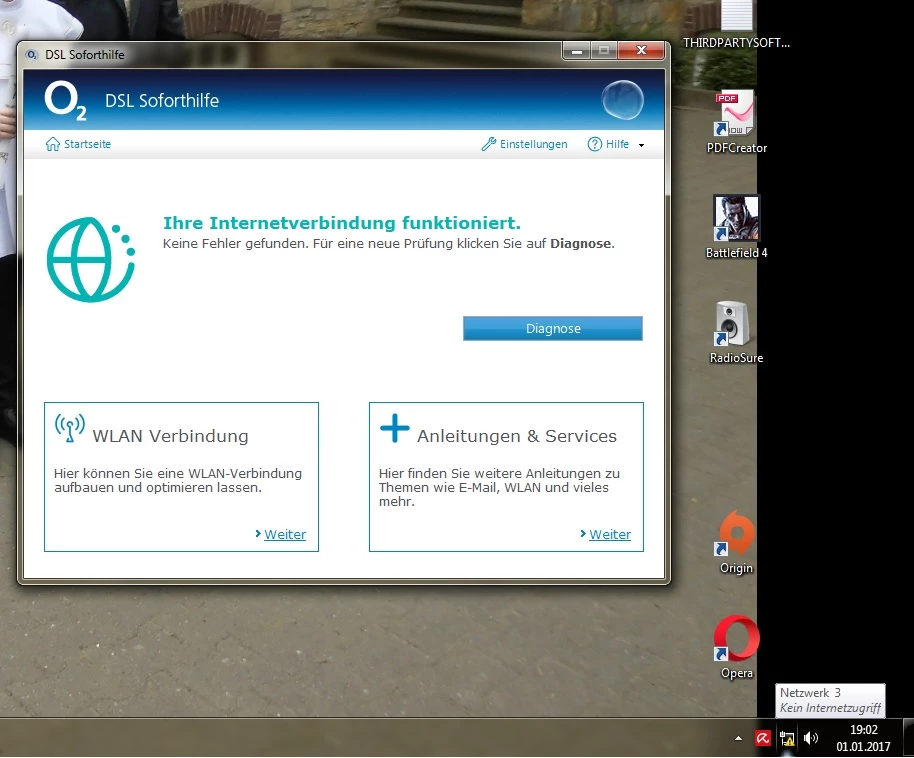This screenshot has height=758, width=914.
Task: Go to Startseite via the home icon
Action: tap(52, 144)
